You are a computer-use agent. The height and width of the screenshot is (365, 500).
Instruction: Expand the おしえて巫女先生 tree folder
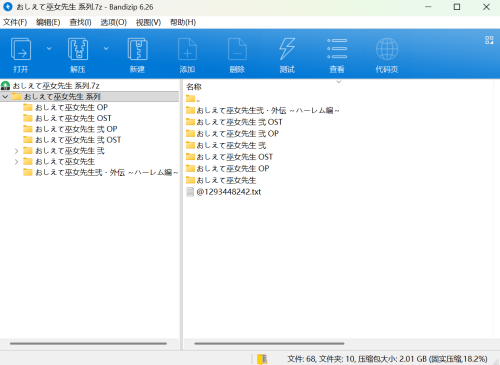16,162
